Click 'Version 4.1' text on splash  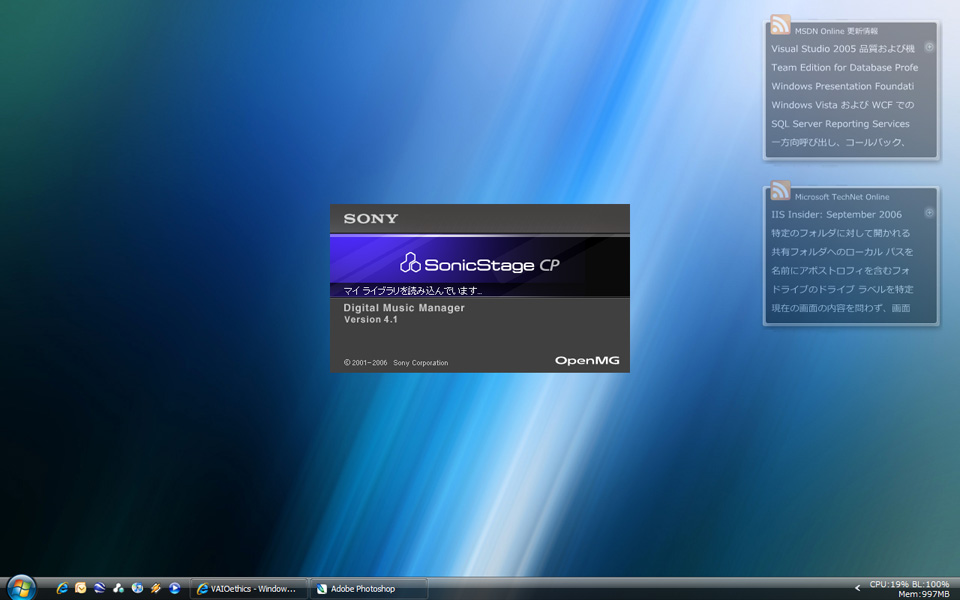click(370, 320)
